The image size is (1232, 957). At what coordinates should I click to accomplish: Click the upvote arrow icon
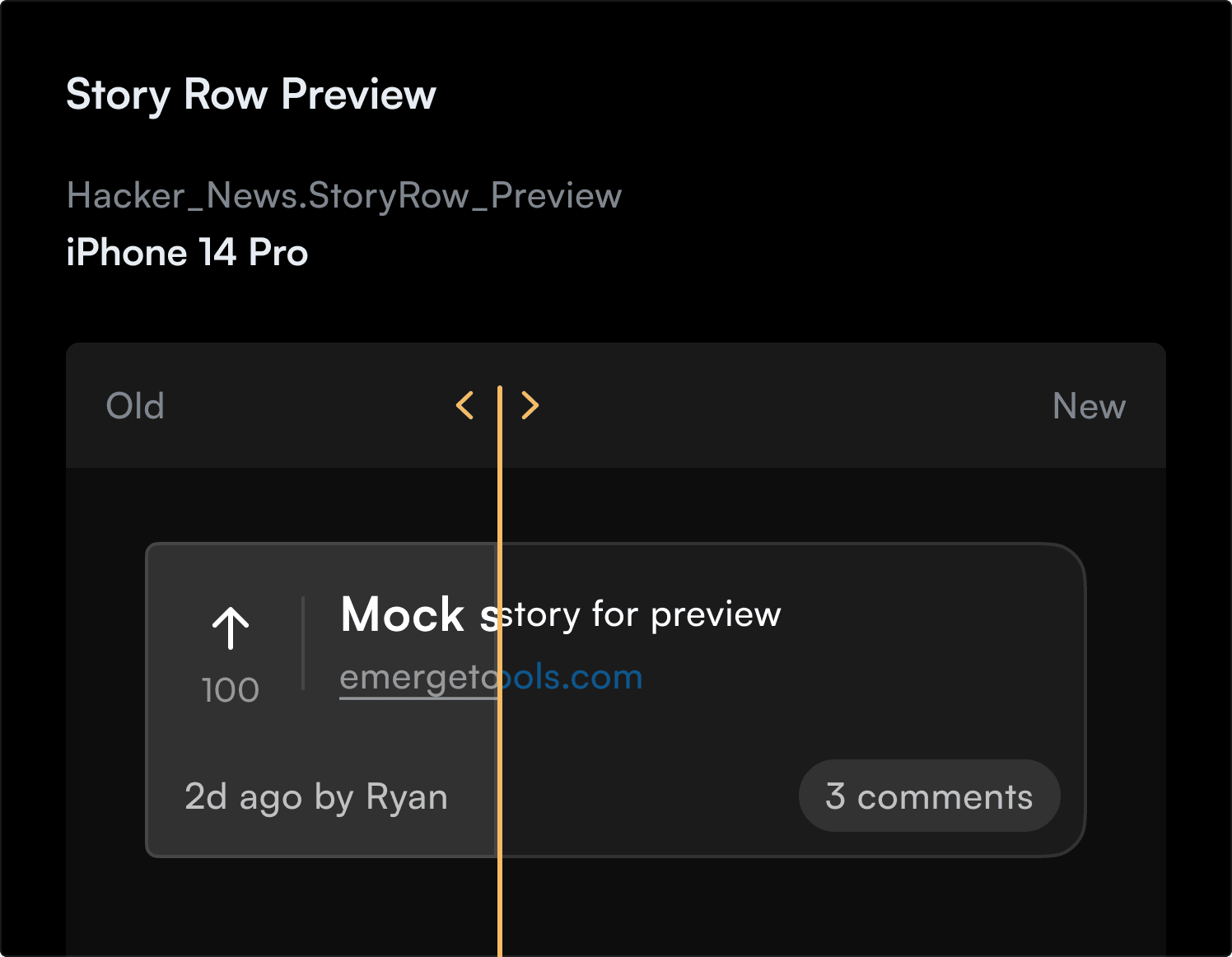tap(231, 628)
